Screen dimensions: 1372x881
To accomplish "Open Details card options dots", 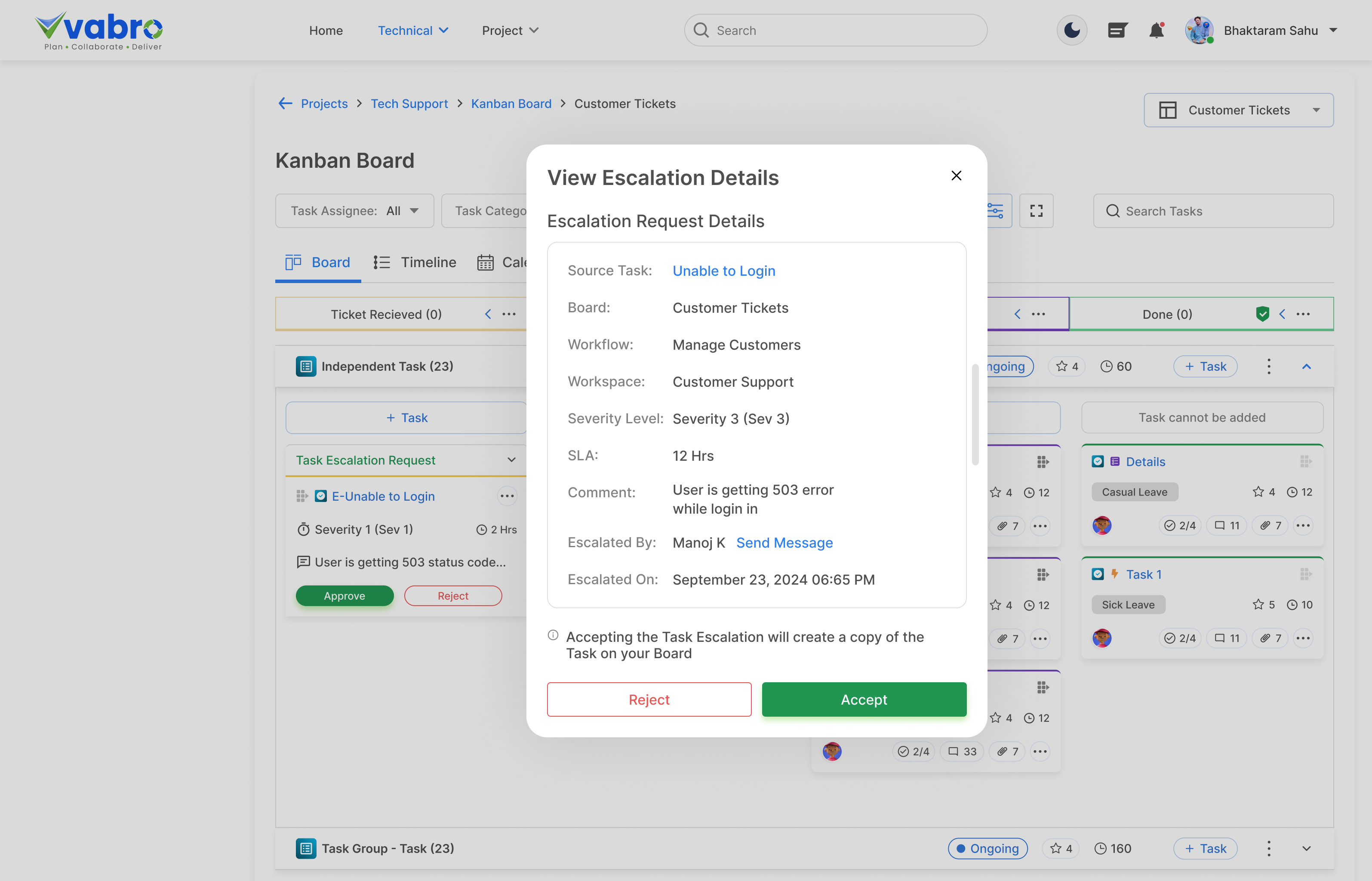I will pos(1303,525).
